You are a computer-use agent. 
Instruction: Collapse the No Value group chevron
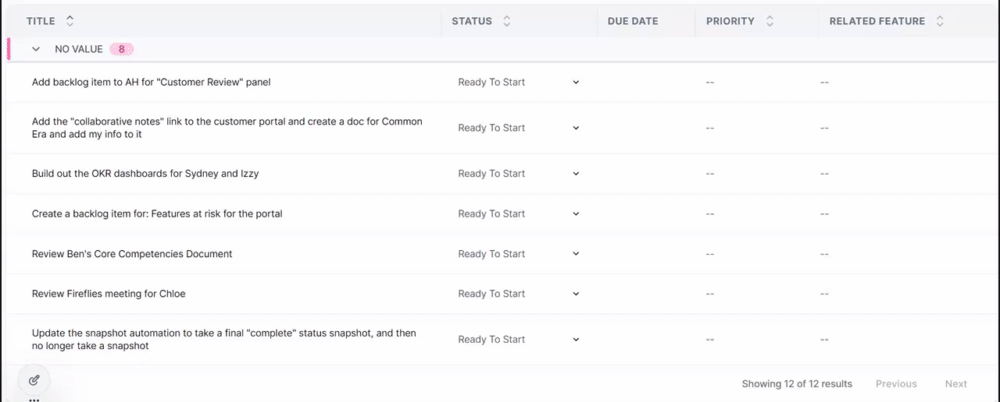tap(37, 49)
